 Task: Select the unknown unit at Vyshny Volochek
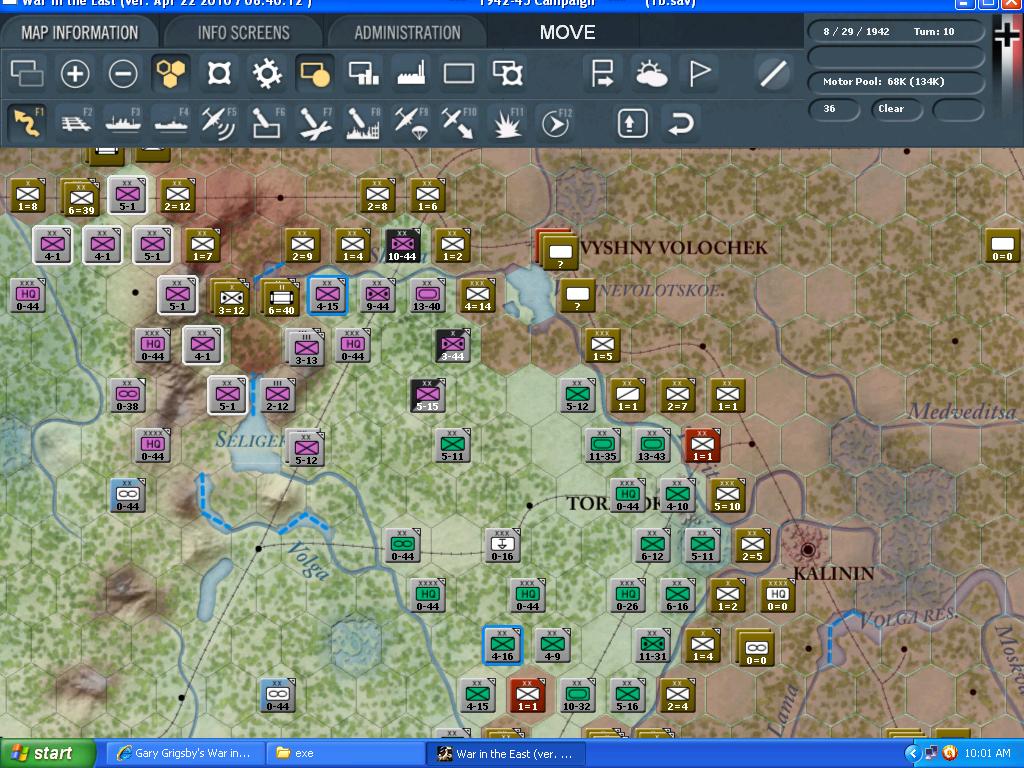[559, 251]
